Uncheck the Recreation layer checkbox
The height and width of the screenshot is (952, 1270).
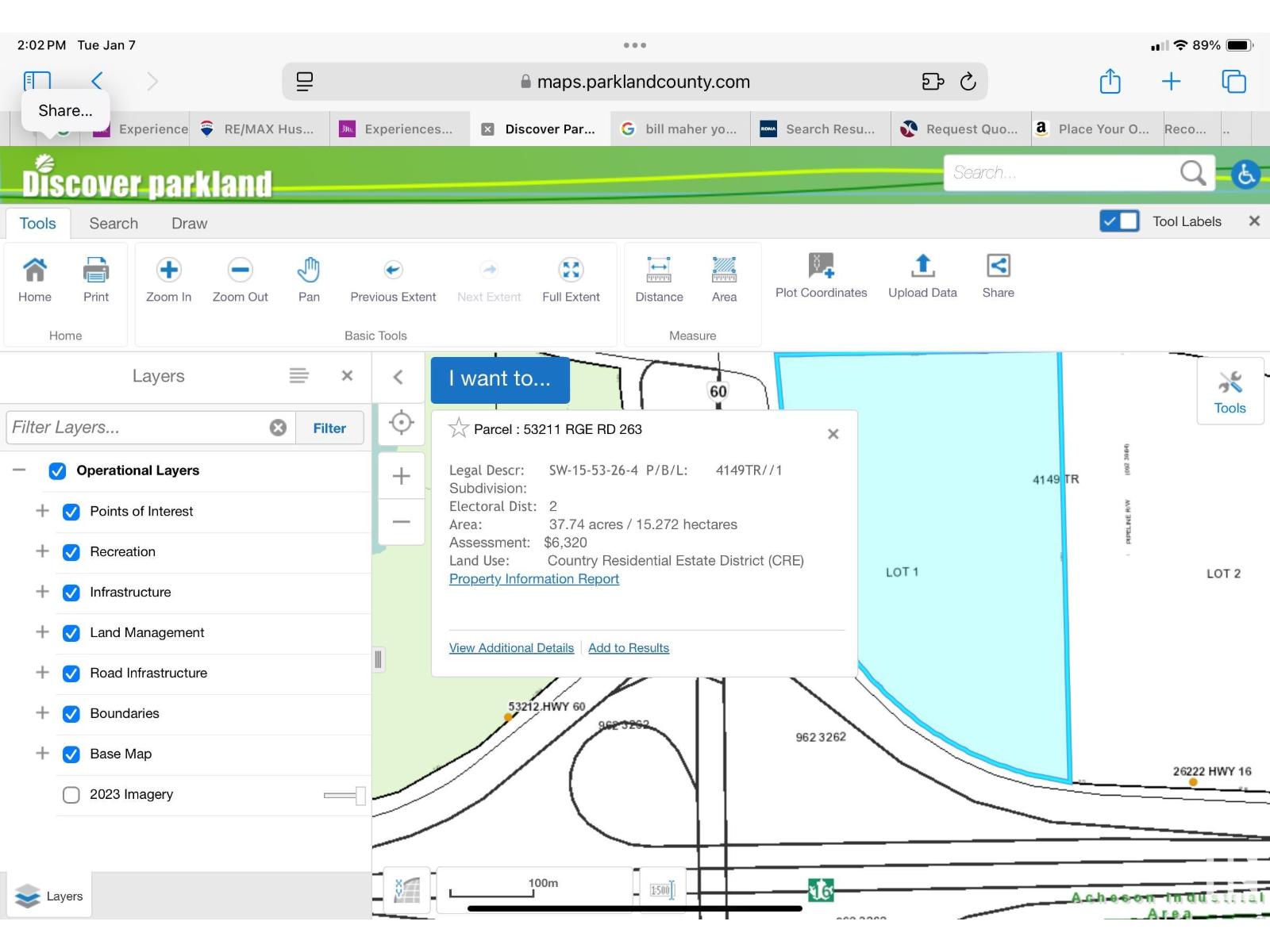[71, 552]
